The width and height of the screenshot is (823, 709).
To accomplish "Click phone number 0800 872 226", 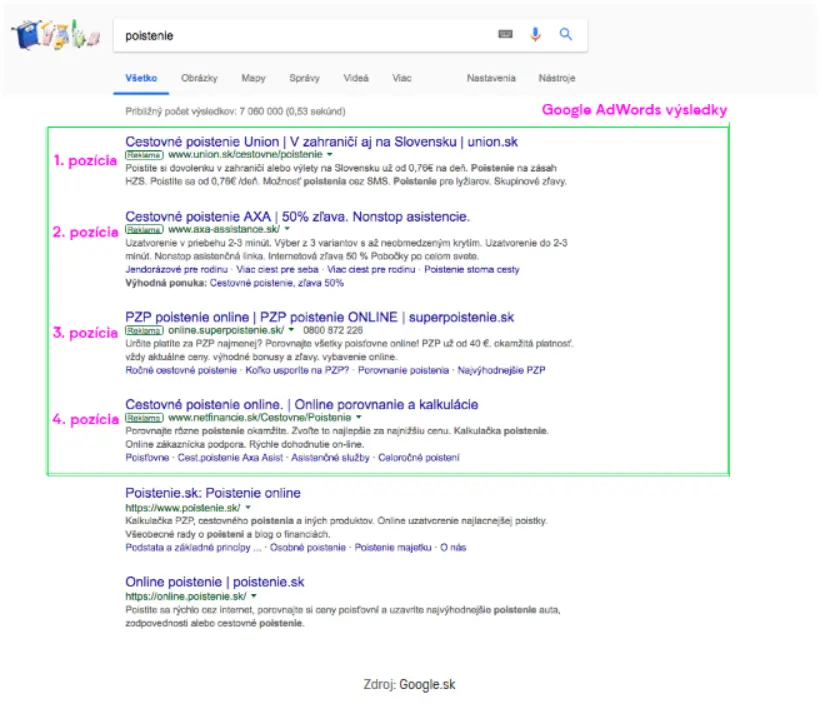I will pos(333,330).
